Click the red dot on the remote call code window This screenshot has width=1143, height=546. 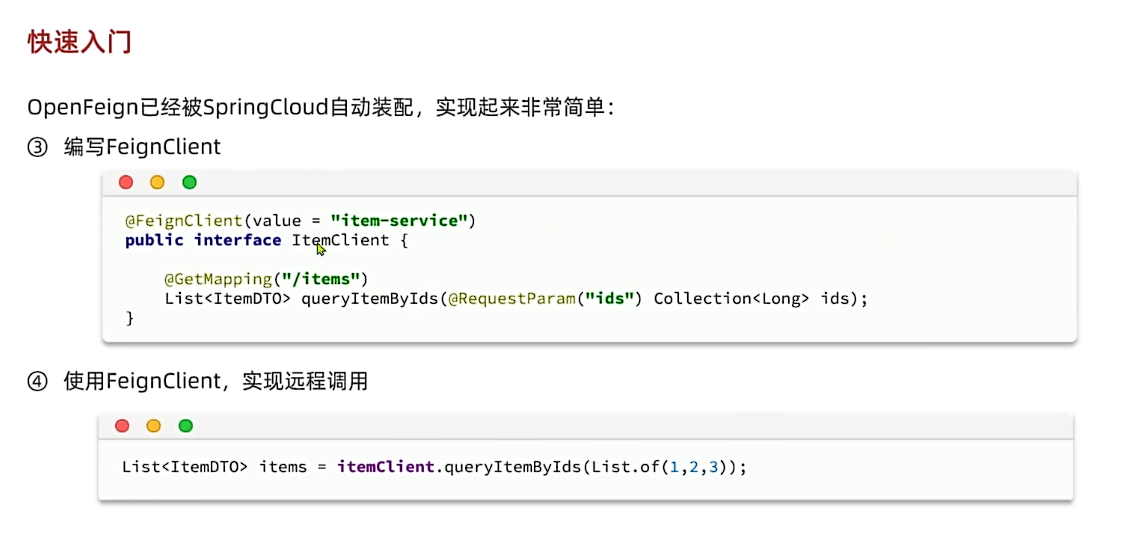[x=122, y=425]
